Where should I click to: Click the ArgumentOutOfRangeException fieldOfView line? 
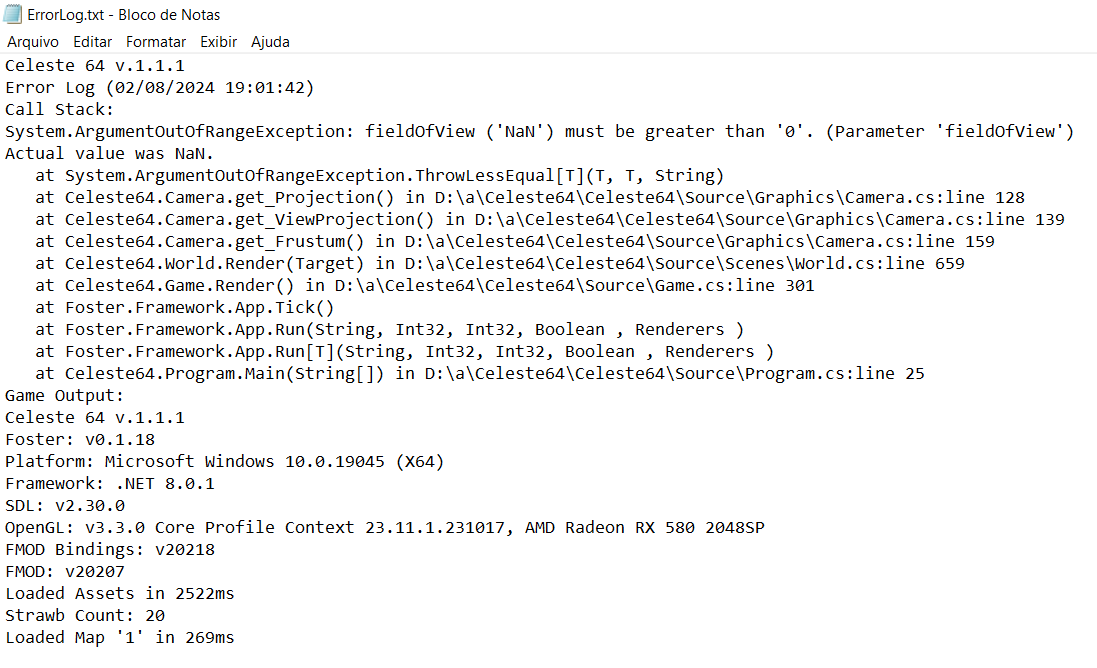pyautogui.click(x=539, y=132)
